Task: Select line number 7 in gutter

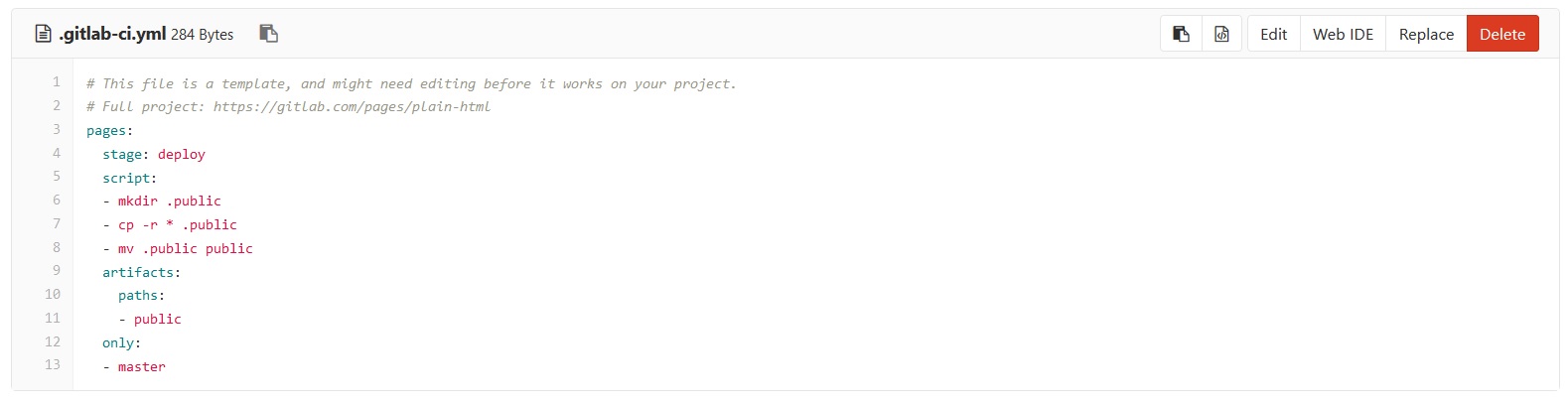Action: point(57,223)
